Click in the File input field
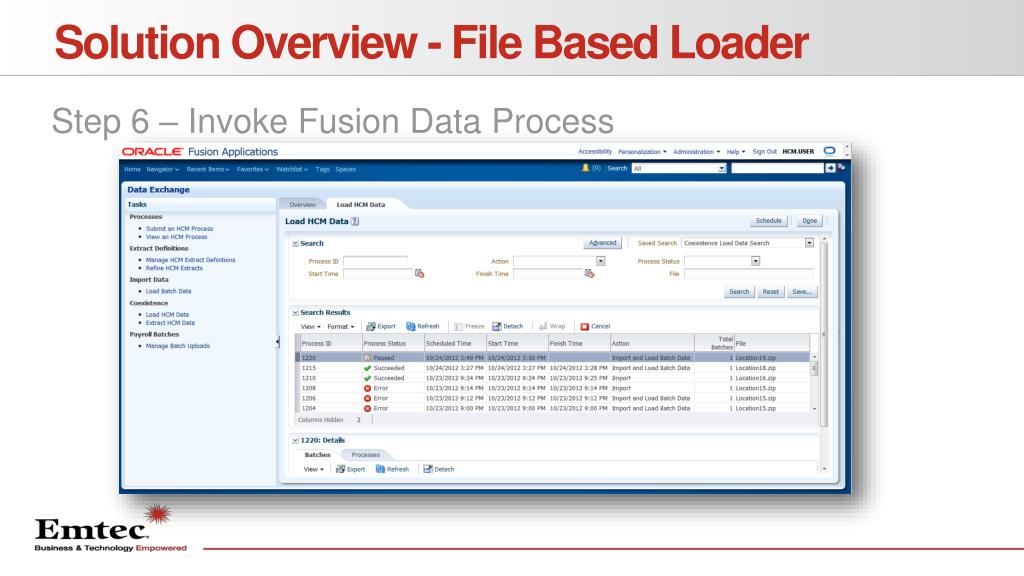 (x=748, y=274)
